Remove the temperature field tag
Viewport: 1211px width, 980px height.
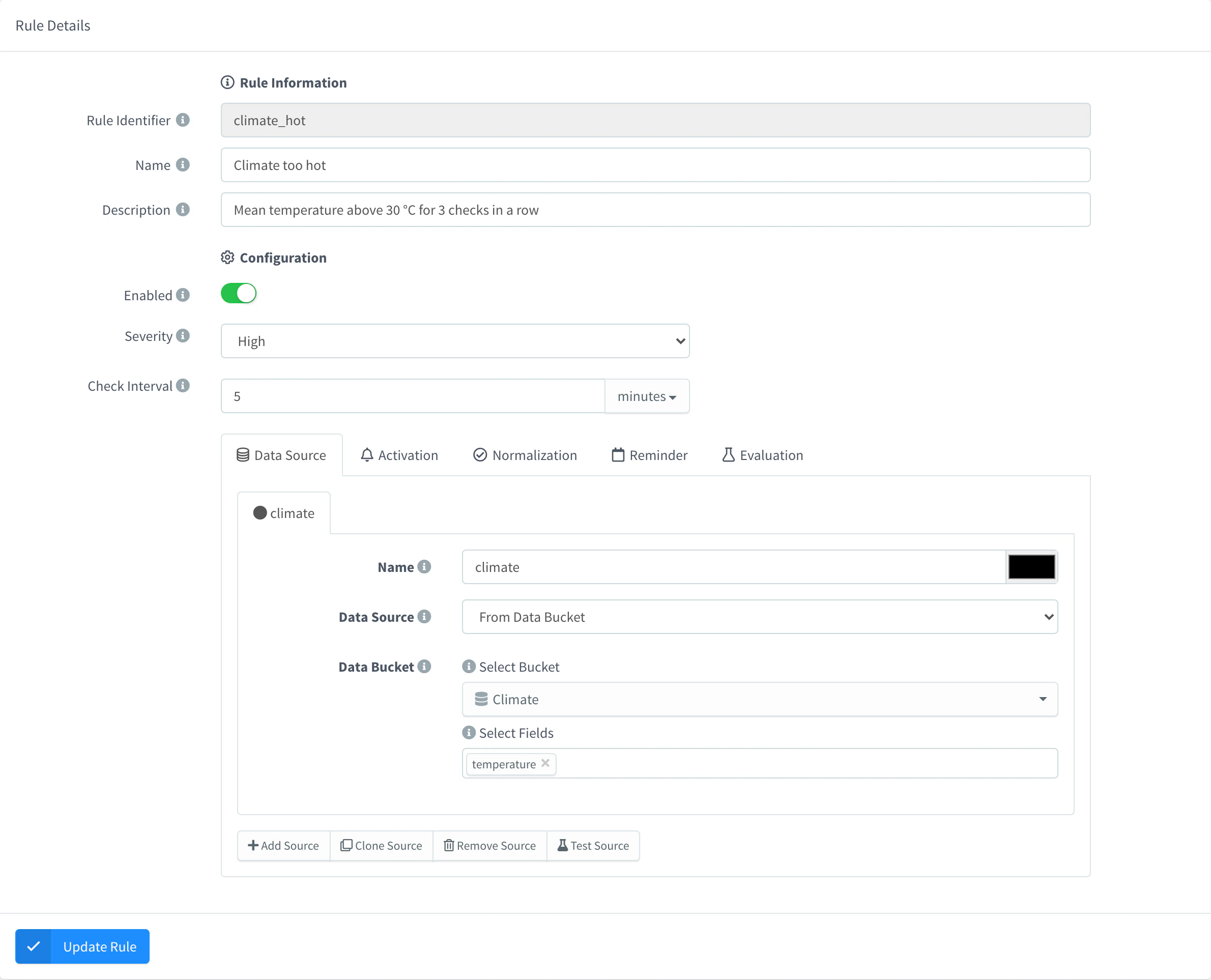(x=545, y=763)
